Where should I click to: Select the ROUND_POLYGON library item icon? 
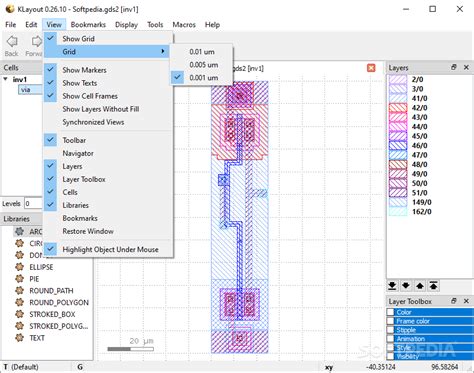20,302
